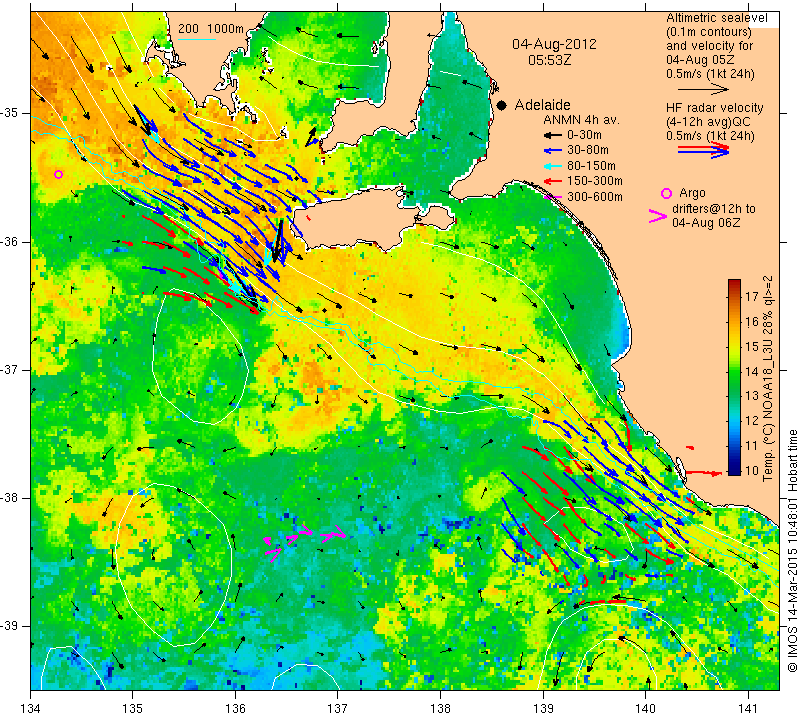Click the 'Altimetric sealevel' legend title
This screenshot has width=800, height=720.
717,18
